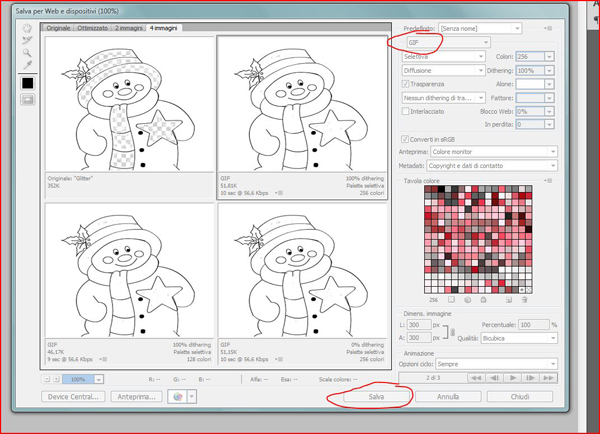Click the Chiudi button
Image resolution: width=600 pixels, height=434 pixels.
point(520,397)
